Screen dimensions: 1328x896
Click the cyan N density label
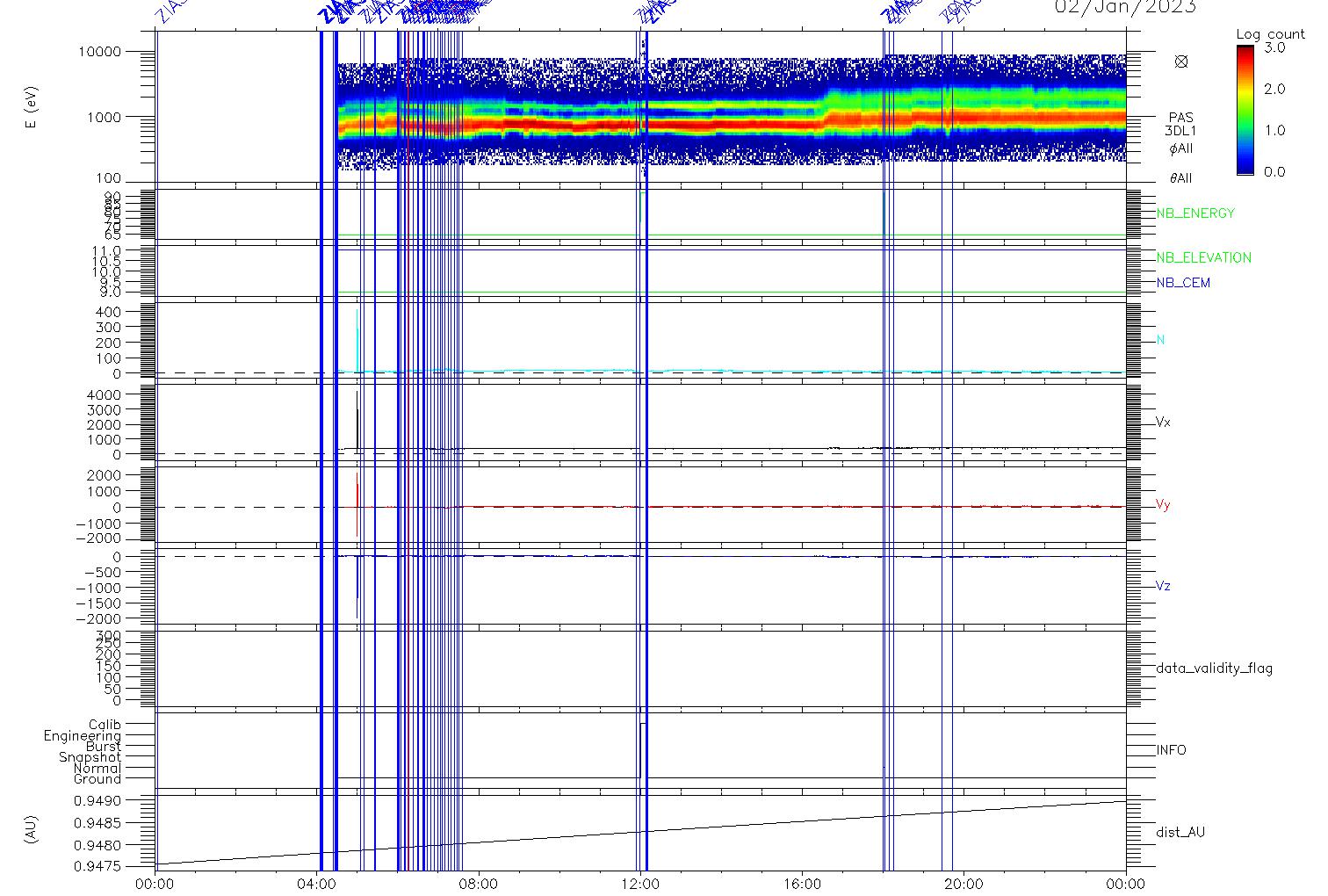[1160, 340]
